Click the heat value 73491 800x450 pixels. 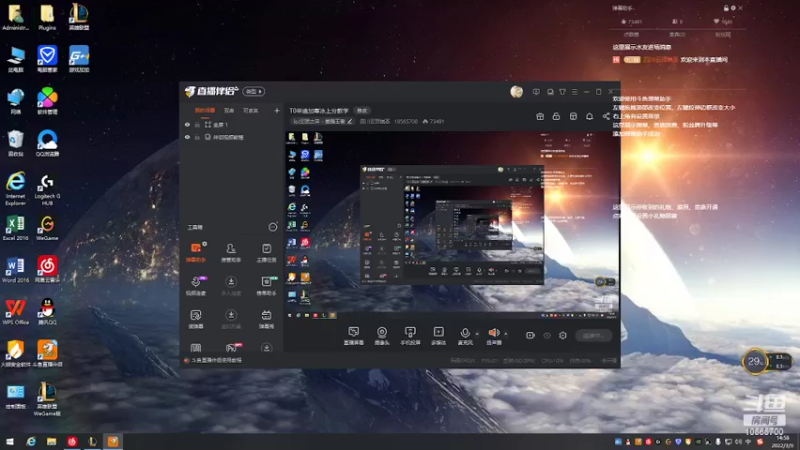click(433, 121)
